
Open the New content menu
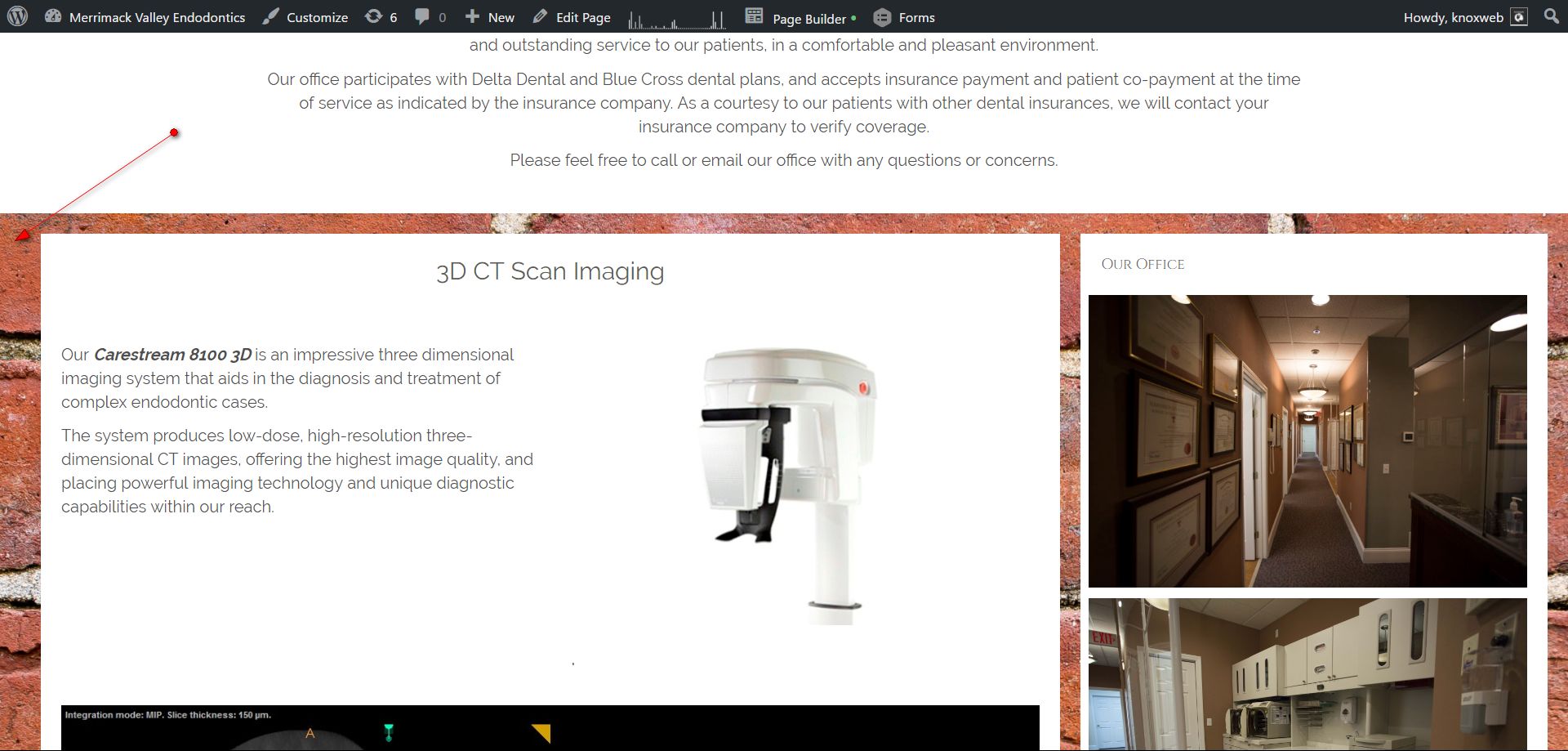point(501,17)
